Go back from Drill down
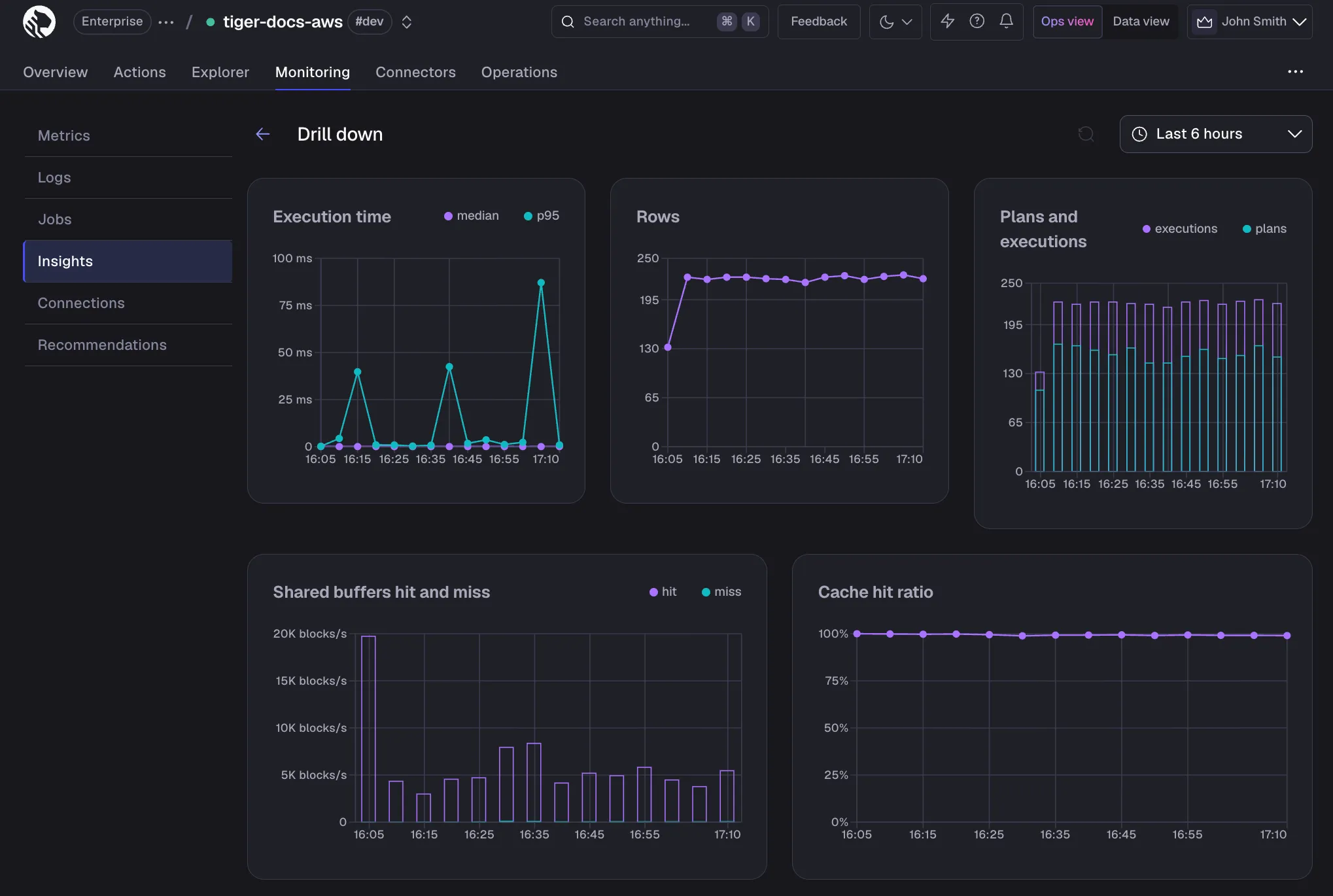 [263, 134]
